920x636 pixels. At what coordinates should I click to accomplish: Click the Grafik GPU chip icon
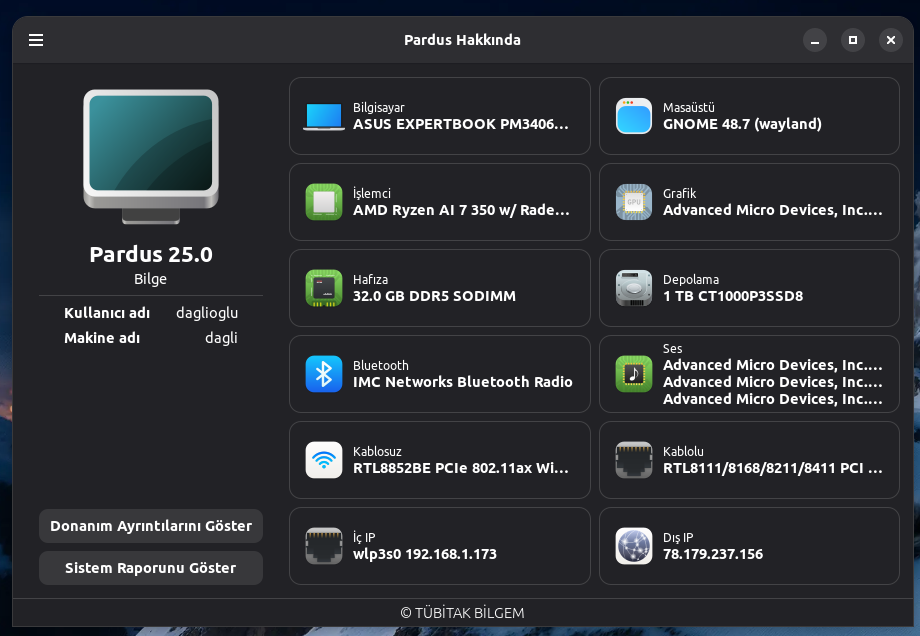click(x=633, y=202)
